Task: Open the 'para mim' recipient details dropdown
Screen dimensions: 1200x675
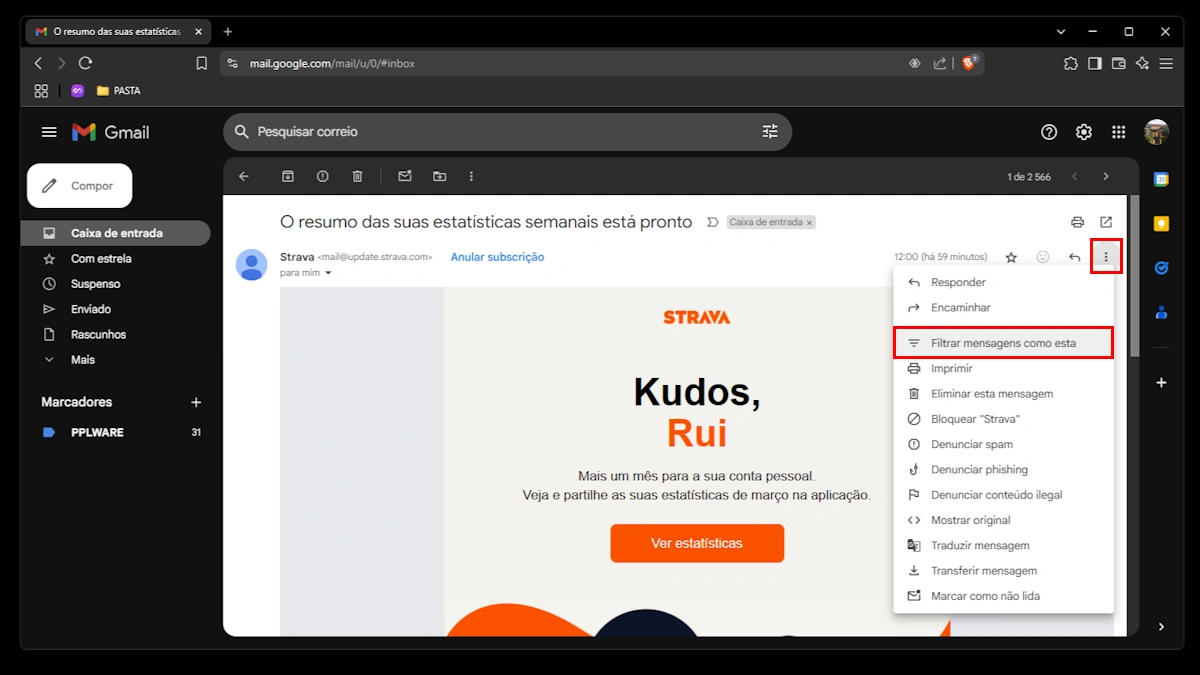Action: [306, 272]
